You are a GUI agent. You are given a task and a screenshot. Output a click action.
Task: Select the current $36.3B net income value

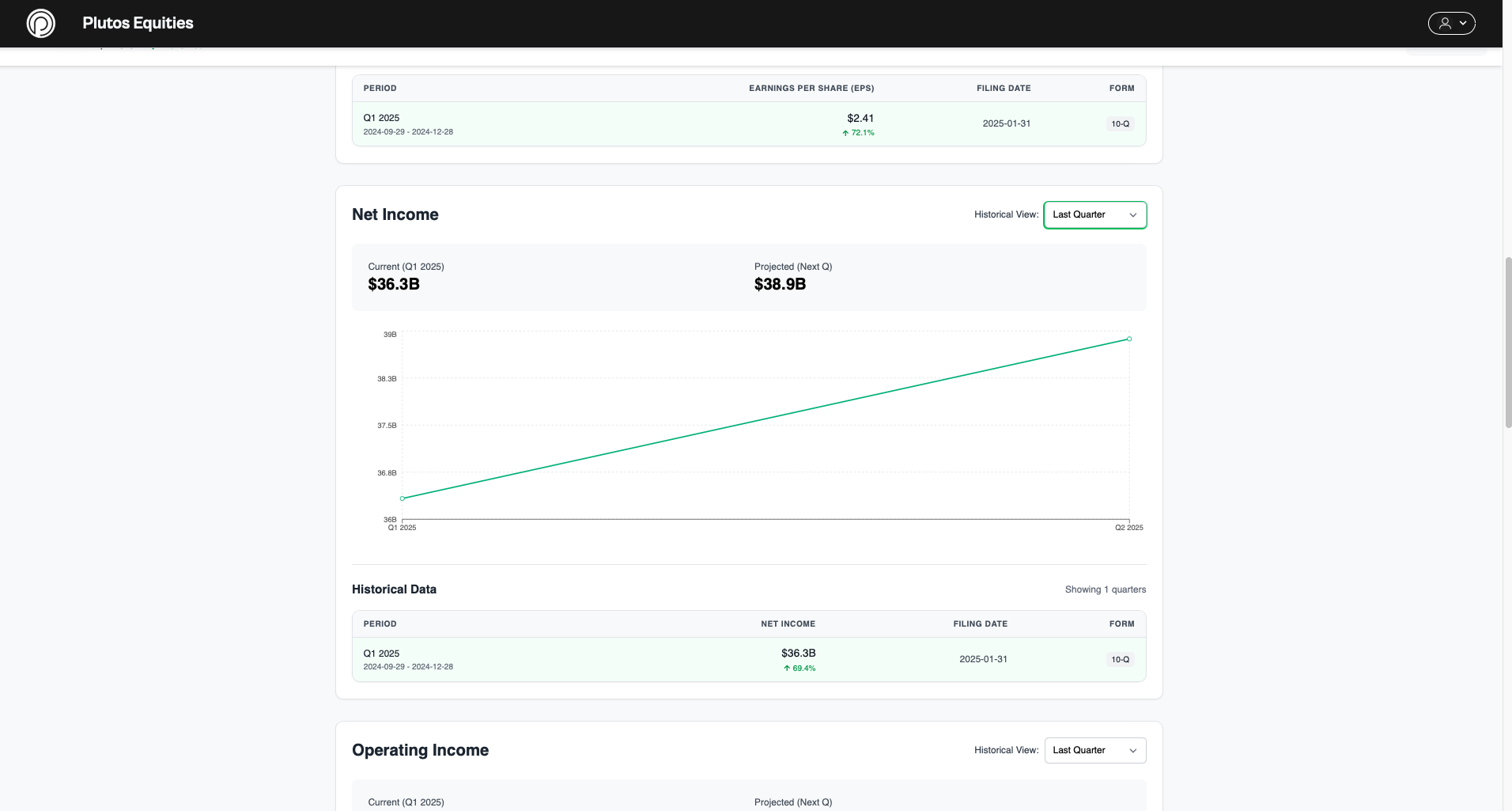click(393, 284)
